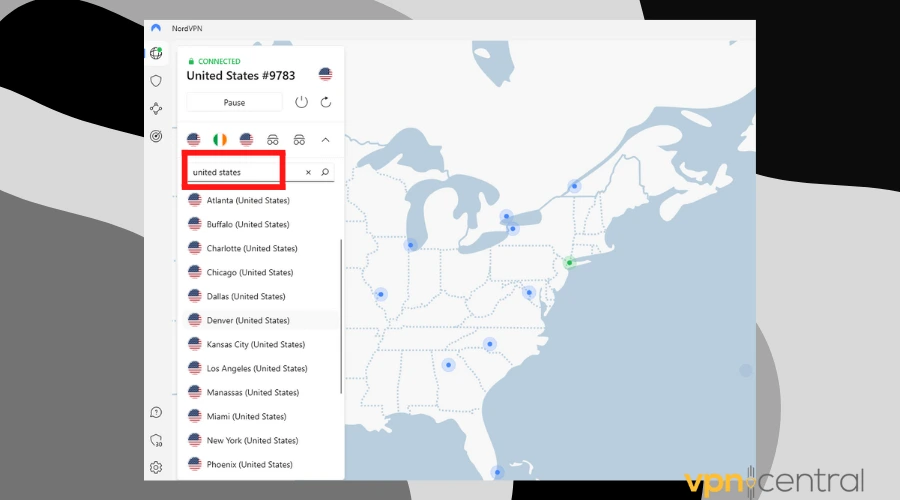Select second obfuscated server icon

coord(299,139)
